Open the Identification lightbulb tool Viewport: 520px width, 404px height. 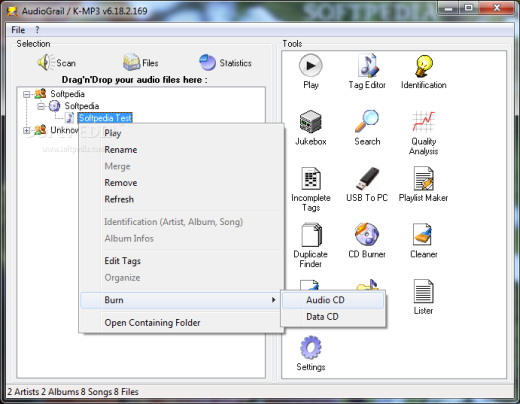click(423, 66)
